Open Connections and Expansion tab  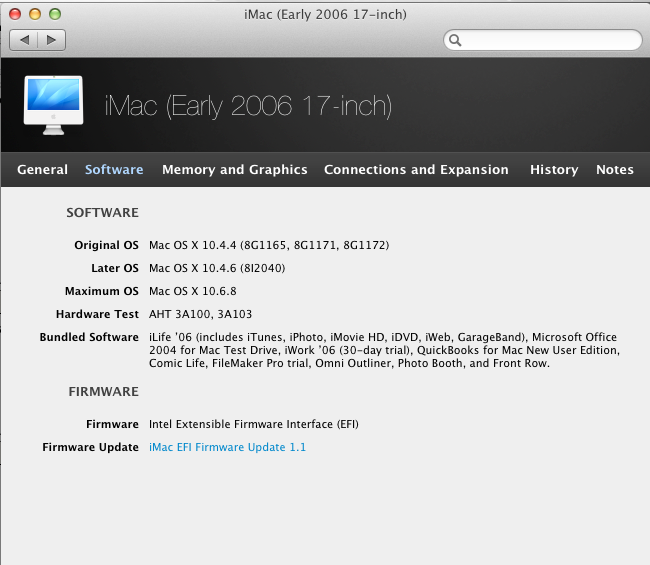(x=416, y=170)
